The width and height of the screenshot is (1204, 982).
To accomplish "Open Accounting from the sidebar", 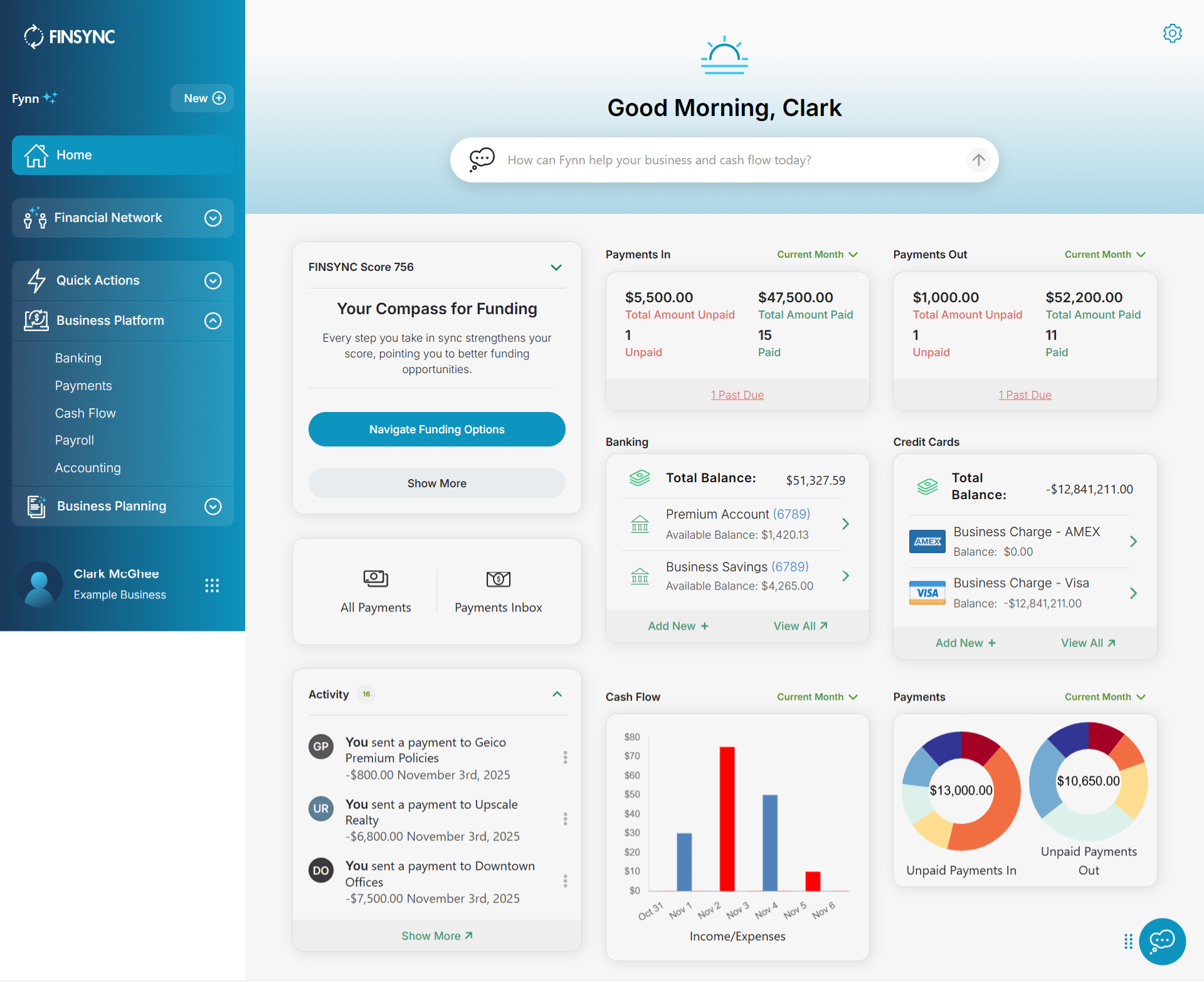I will point(87,468).
